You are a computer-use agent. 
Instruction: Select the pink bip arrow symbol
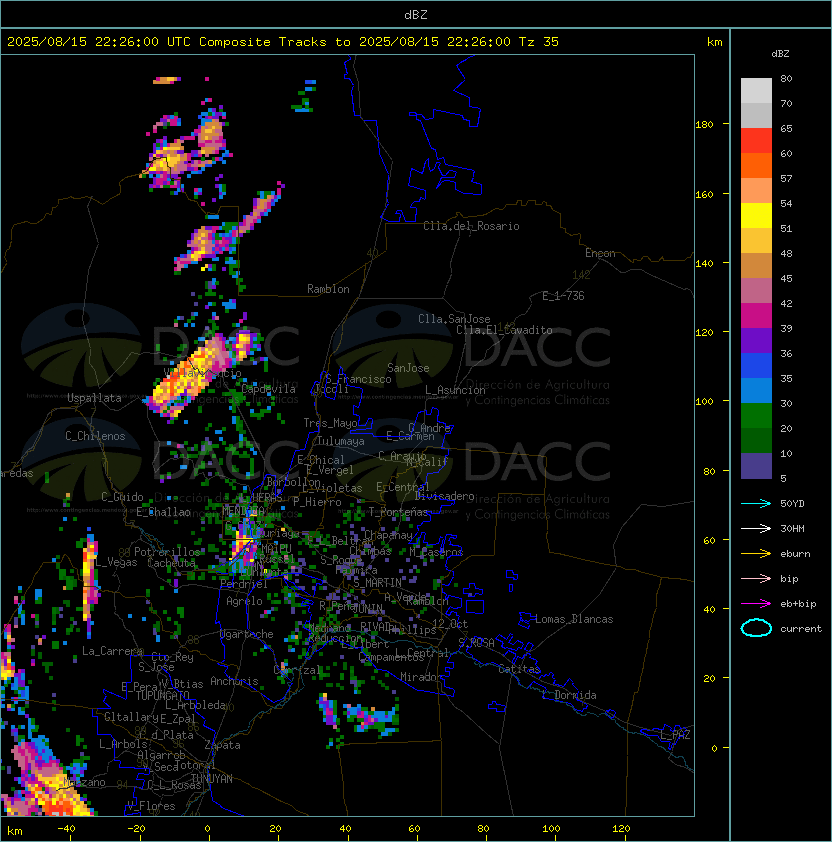756,578
